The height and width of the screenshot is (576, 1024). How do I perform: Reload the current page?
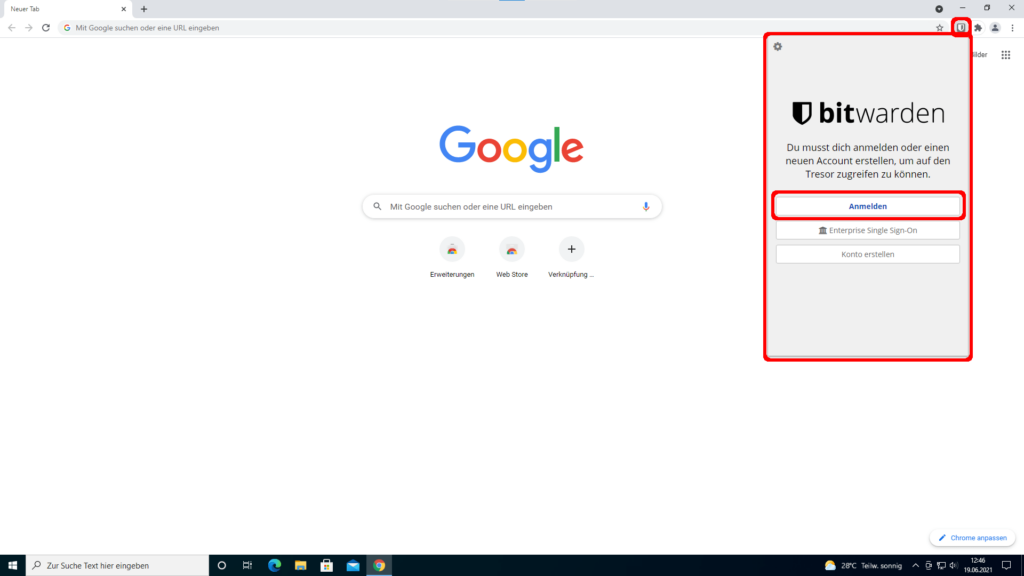pyautogui.click(x=46, y=28)
